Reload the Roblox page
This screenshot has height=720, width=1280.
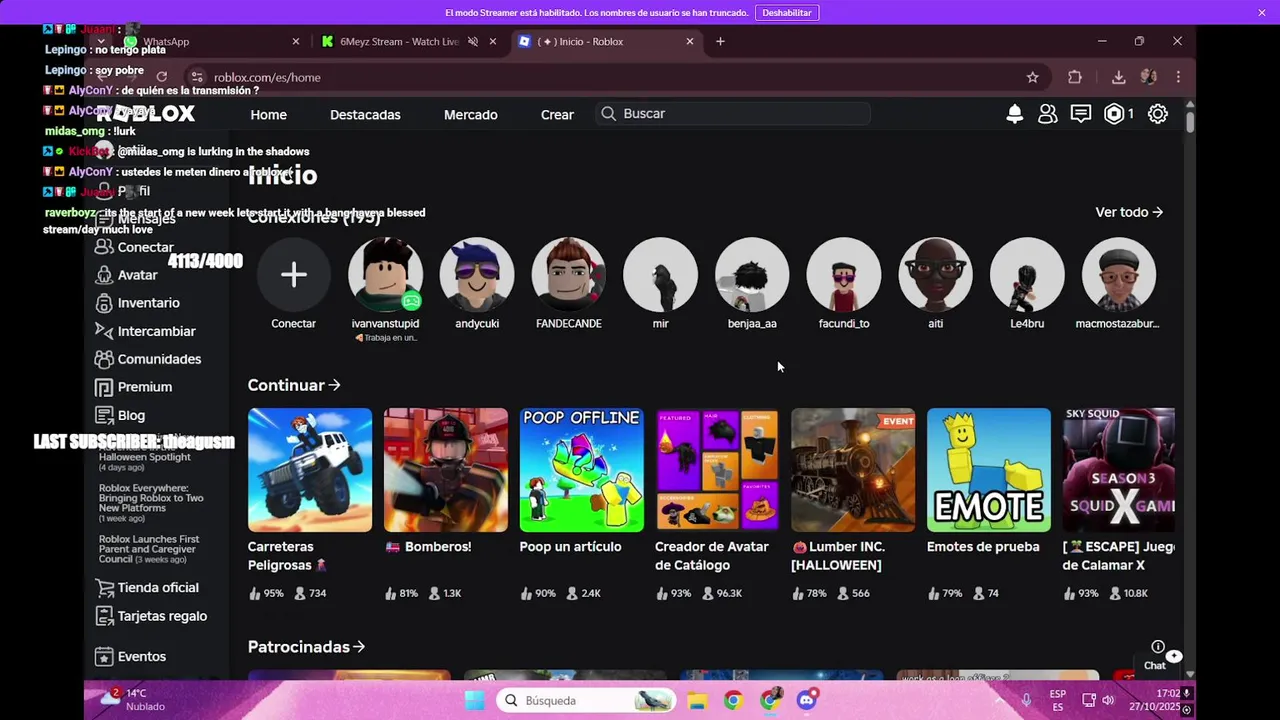click(x=161, y=77)
